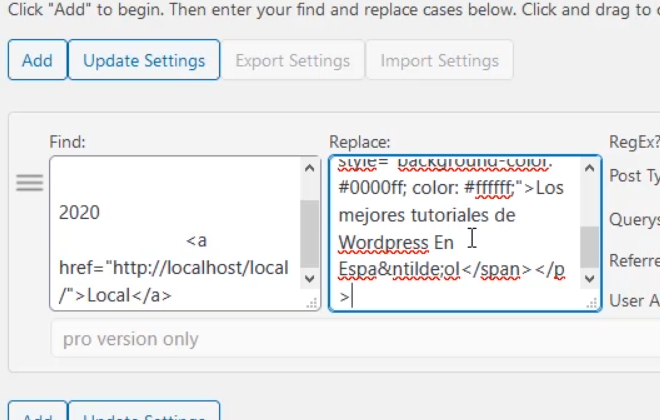Screen dimensions: 660x420
Task: Click the Import Settings button
Action: pos(439,60)
